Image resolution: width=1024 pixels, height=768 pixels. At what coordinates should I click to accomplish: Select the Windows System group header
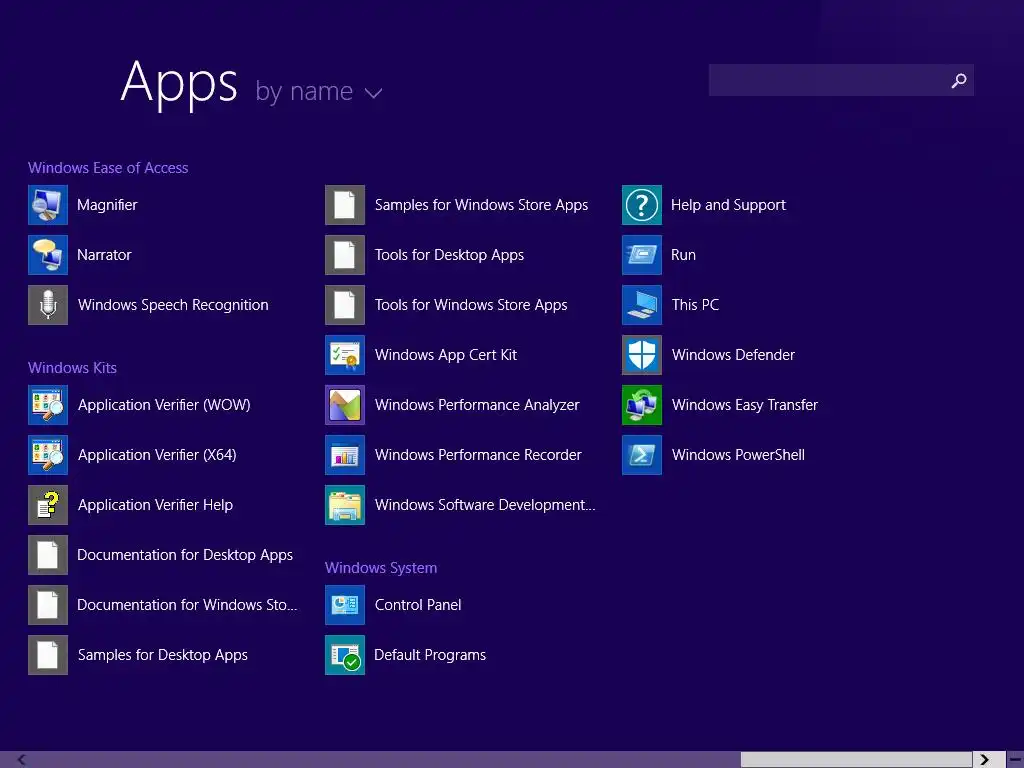pyautogui.click(x=381, y=568)
